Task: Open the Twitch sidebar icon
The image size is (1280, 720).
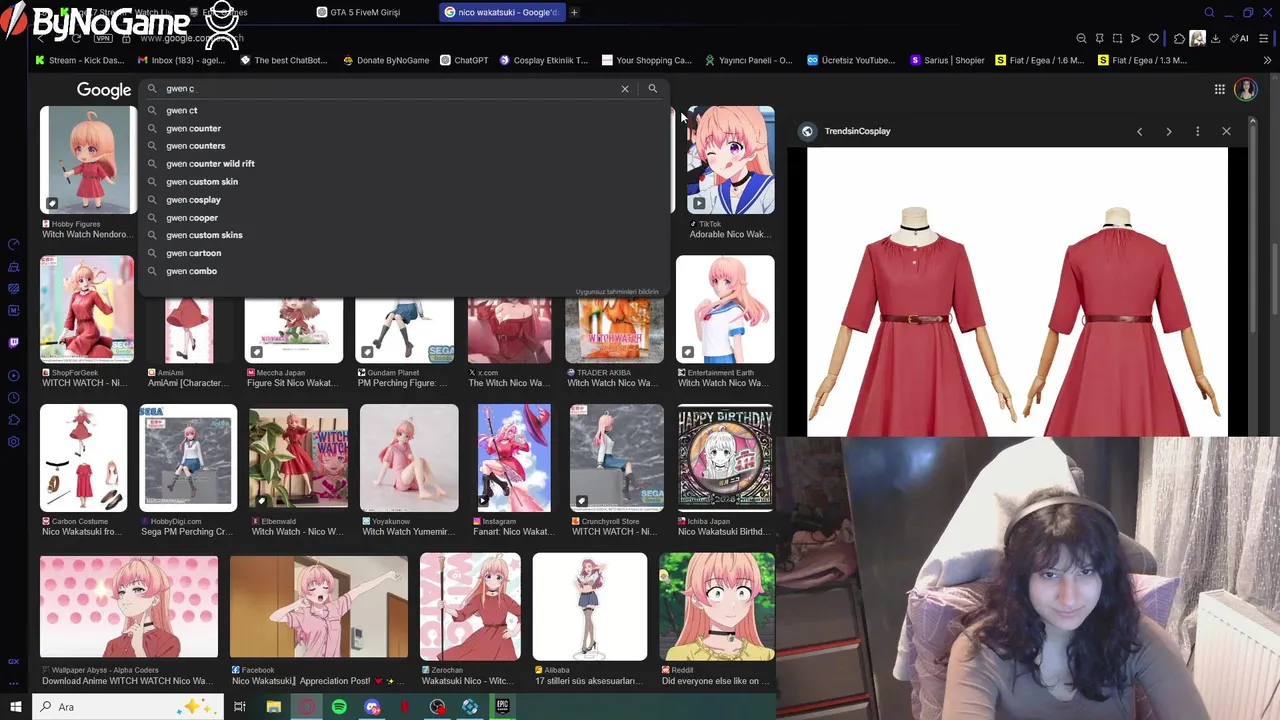Action: 13,343
